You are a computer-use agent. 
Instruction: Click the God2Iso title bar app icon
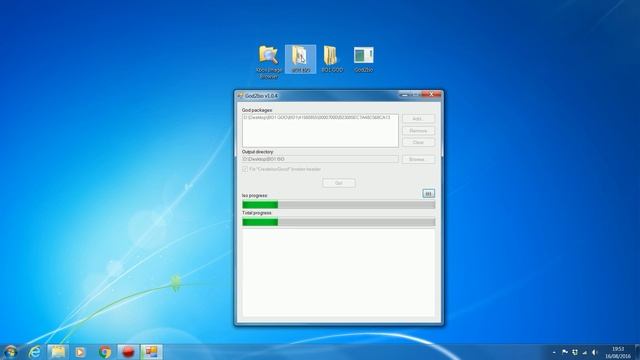click(x=240, y=96)
